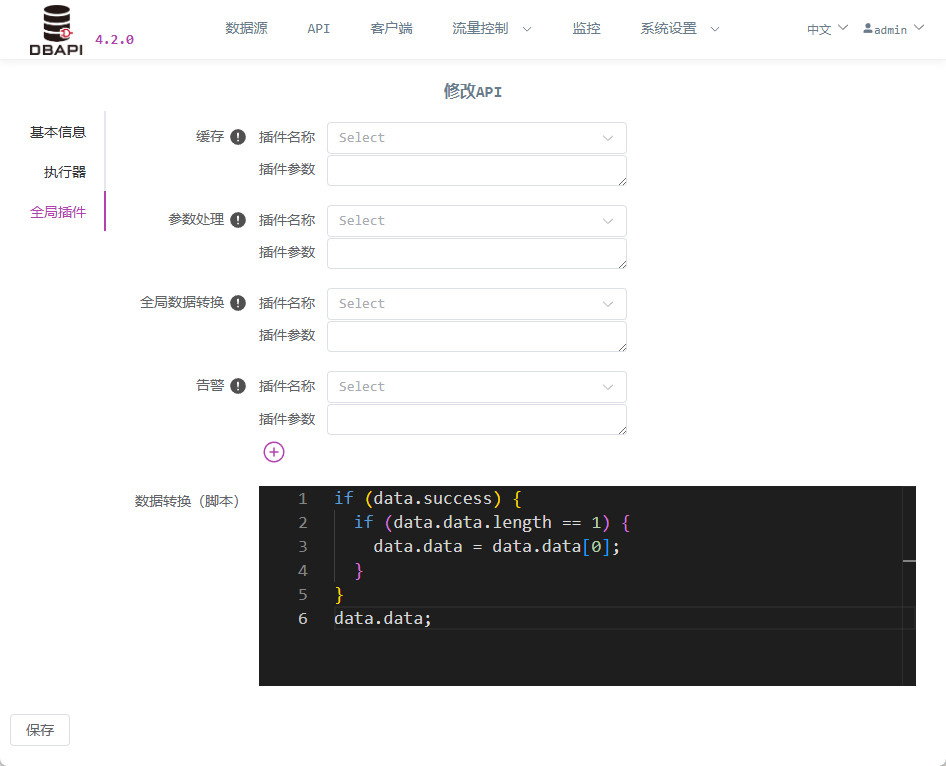Click the 缓存 plugin parameters text area
The width and height of the screenshot is (946, 766).
[x=477, y=171]
